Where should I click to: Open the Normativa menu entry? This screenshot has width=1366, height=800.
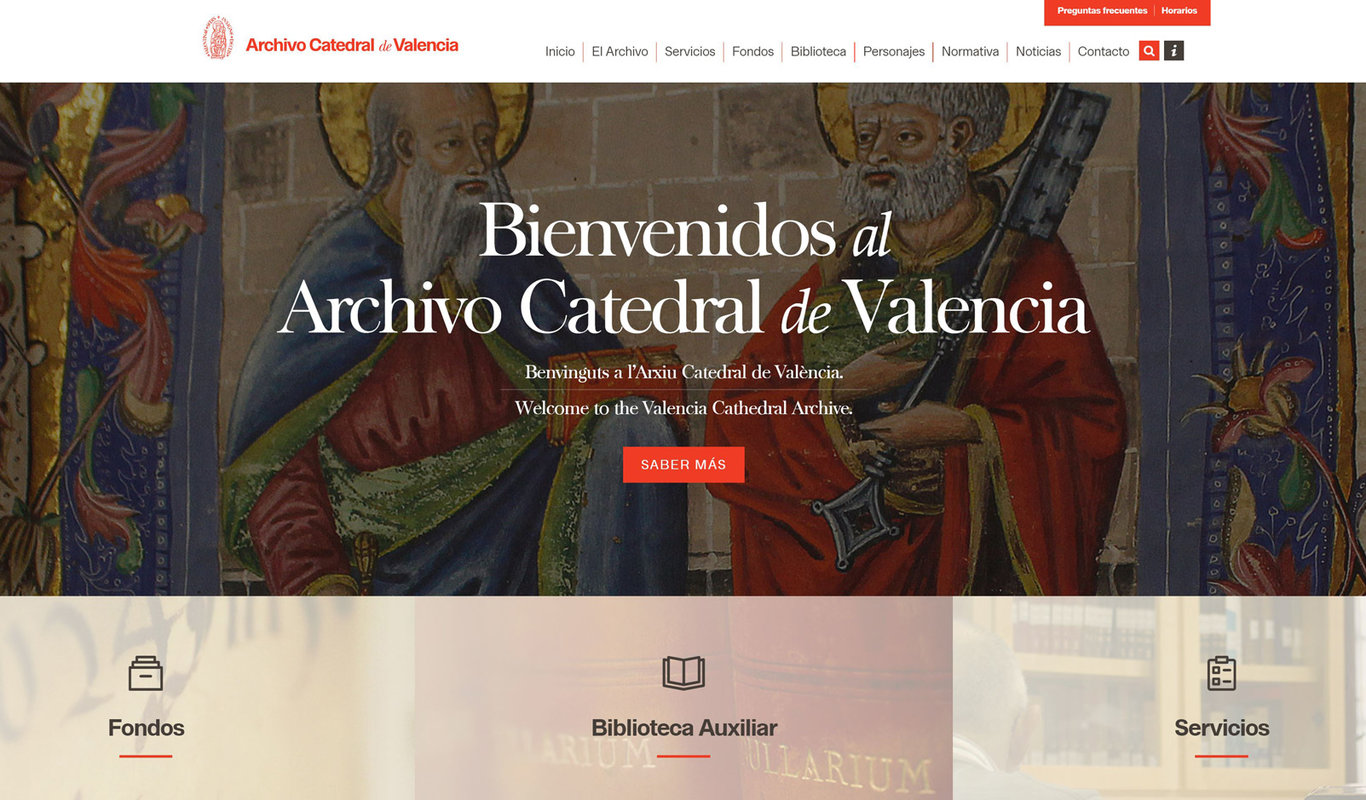(970, 51)
